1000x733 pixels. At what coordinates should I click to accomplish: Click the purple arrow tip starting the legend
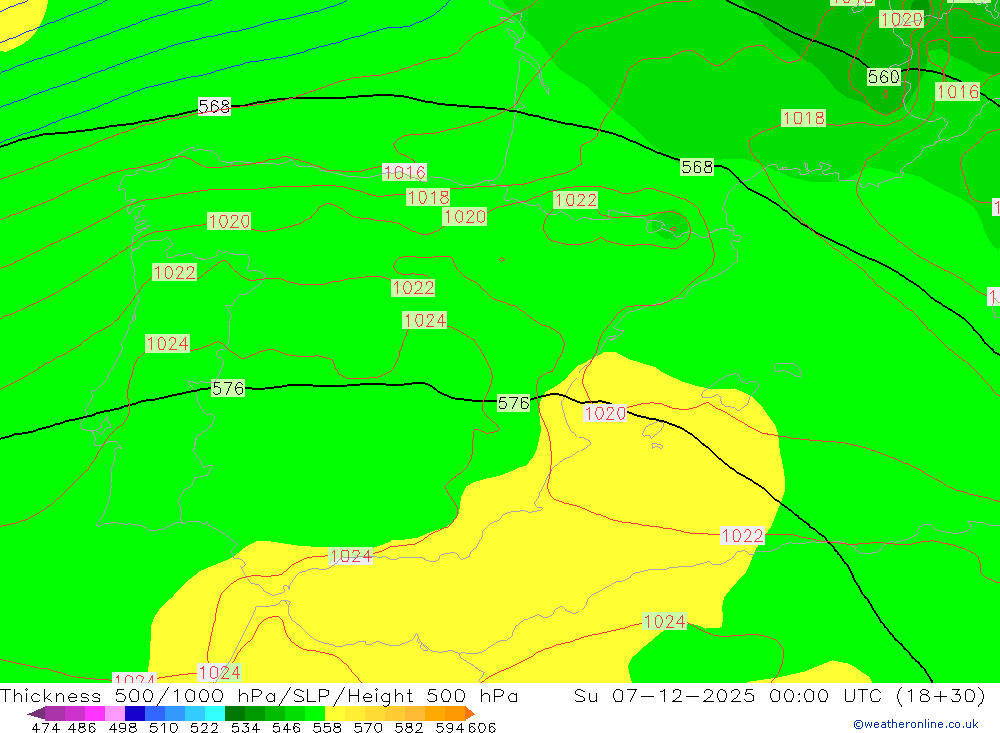coord(36,713)
